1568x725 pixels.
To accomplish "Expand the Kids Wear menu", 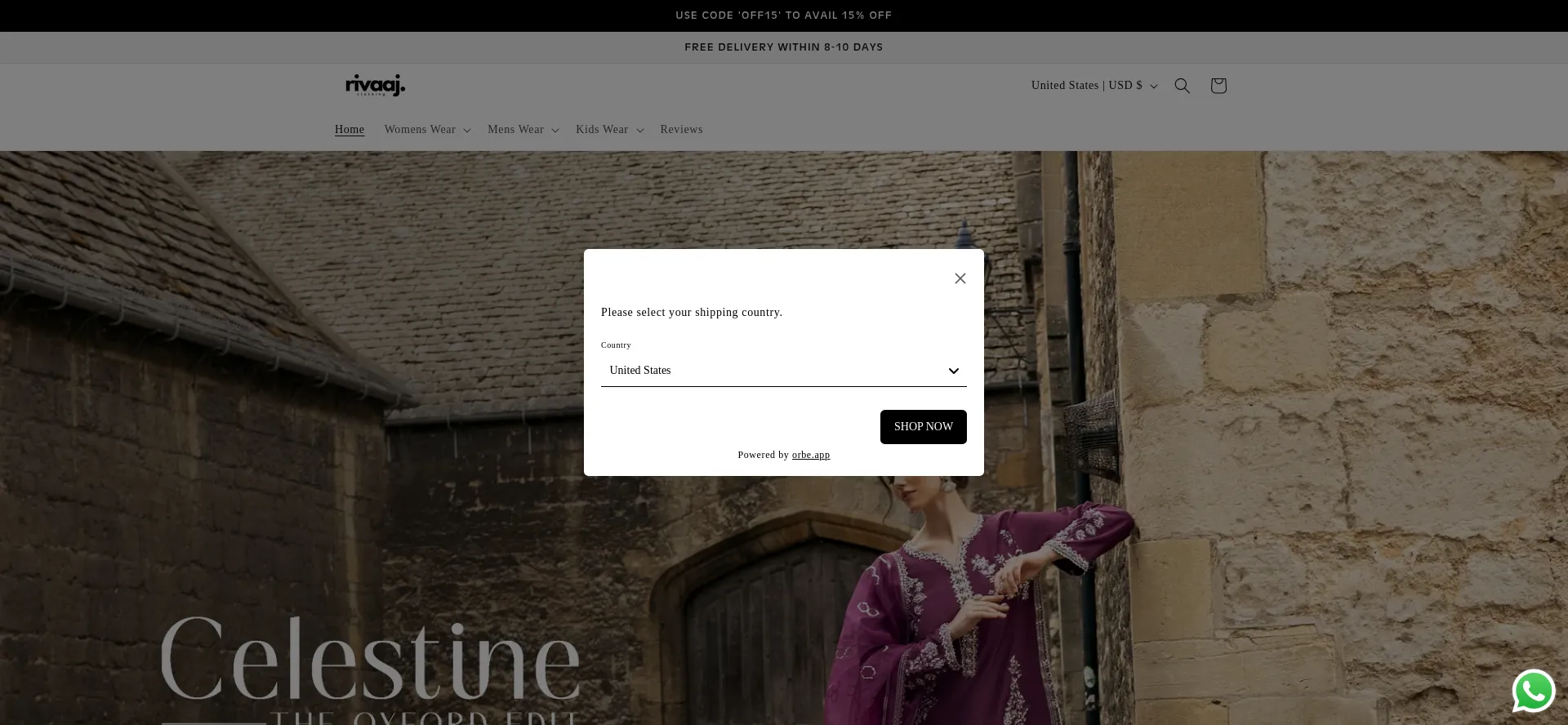I will (x=609, y=130).
